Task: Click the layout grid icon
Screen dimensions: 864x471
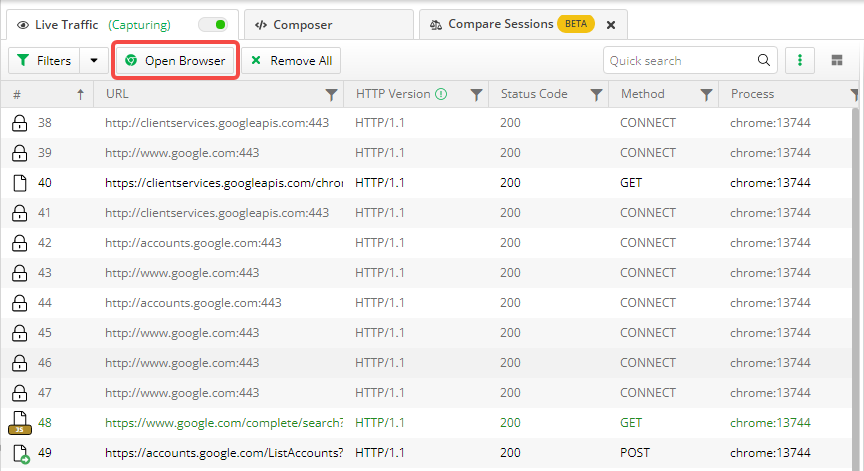Action: pyautogui.click(x=836, y=61)
